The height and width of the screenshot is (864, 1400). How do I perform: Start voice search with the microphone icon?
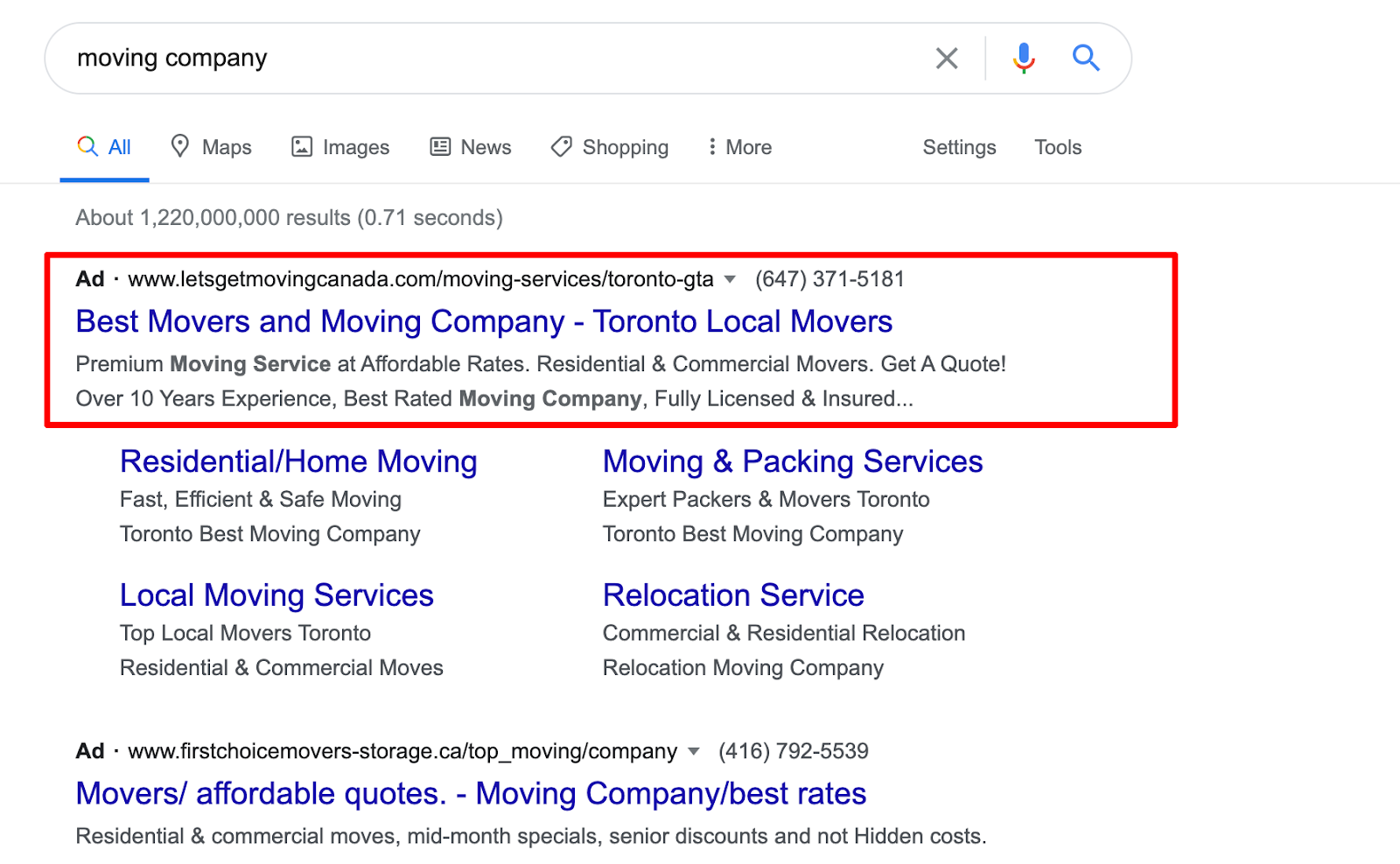click(x=1024, y=59)
